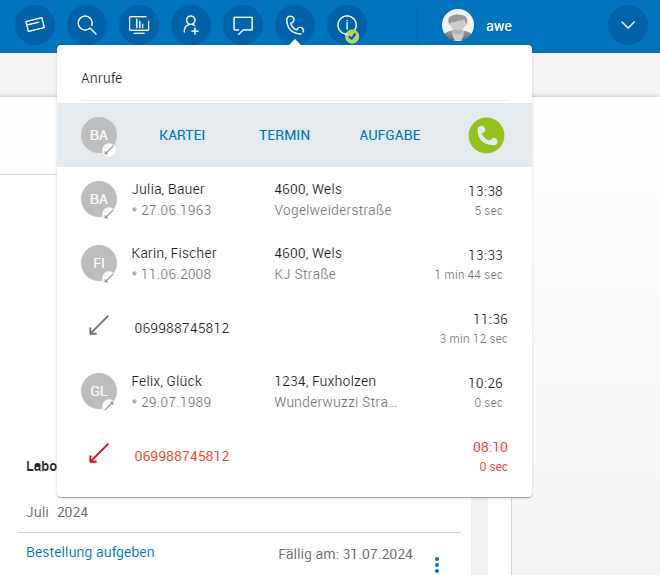Click the Anrufe panel heading

tap(102, 78)
